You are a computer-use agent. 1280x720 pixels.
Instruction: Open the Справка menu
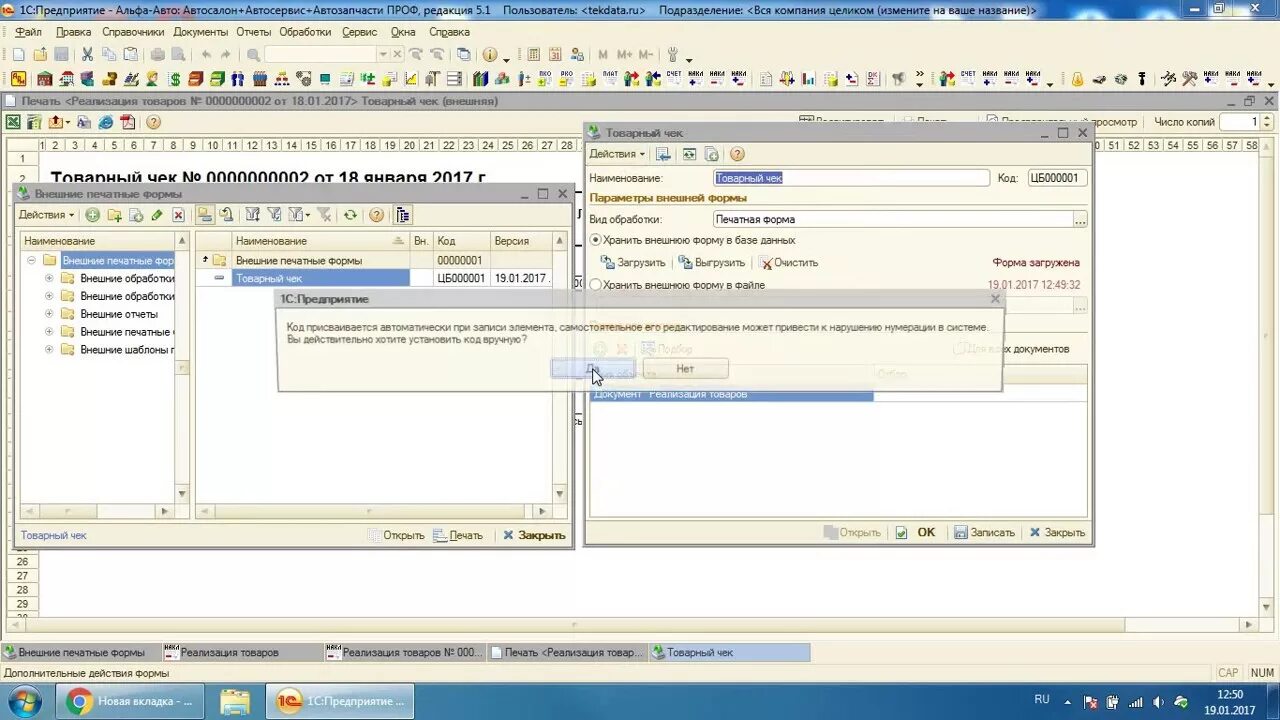pos(449,32)
